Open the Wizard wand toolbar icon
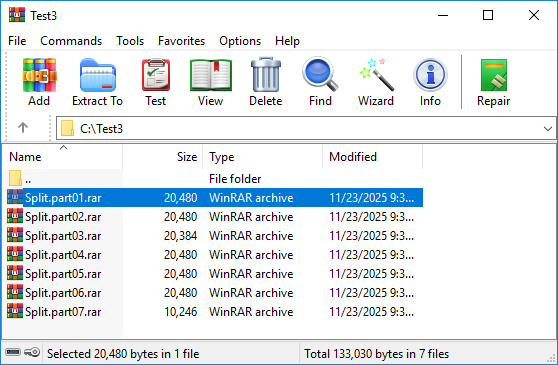Viewport: 558px width, 365px height. [376, 75]
